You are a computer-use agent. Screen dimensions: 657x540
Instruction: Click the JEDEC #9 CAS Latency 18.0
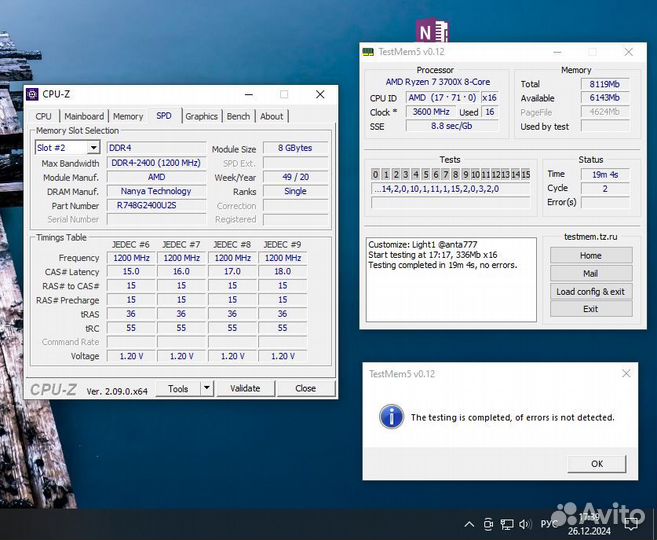[x=282, y=271]
